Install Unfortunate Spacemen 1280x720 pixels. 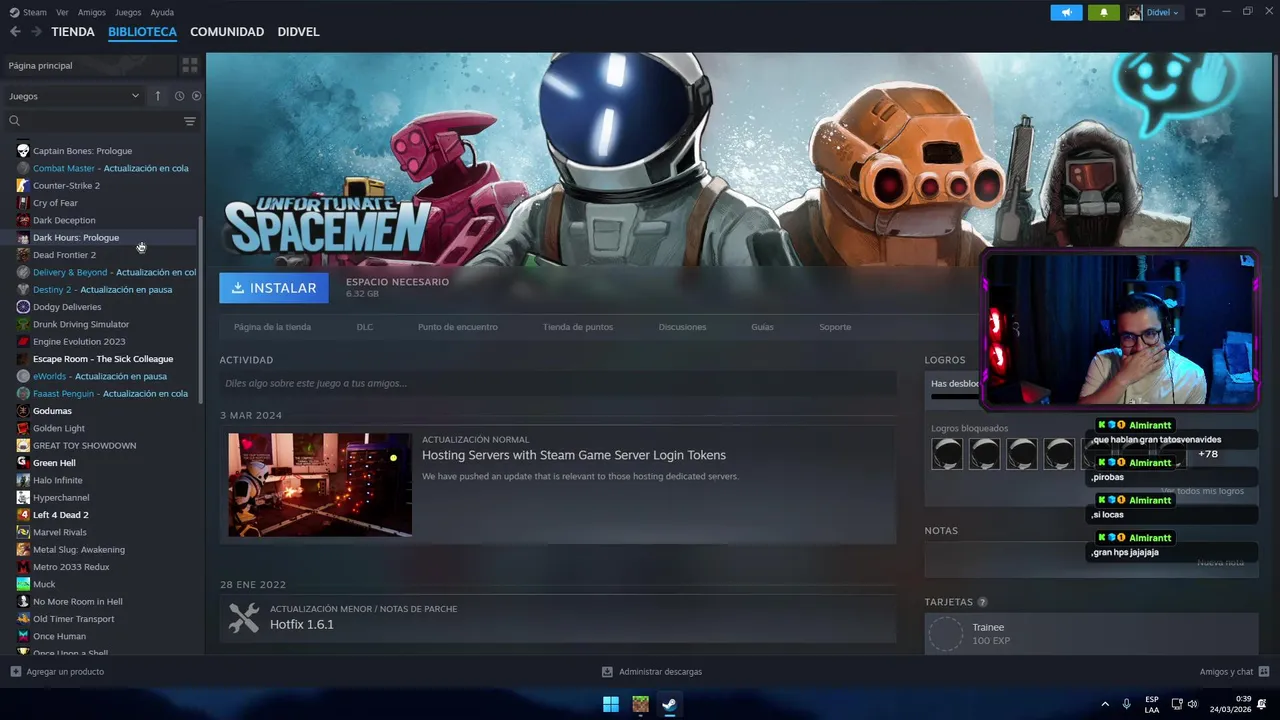(x=274, y=288)
